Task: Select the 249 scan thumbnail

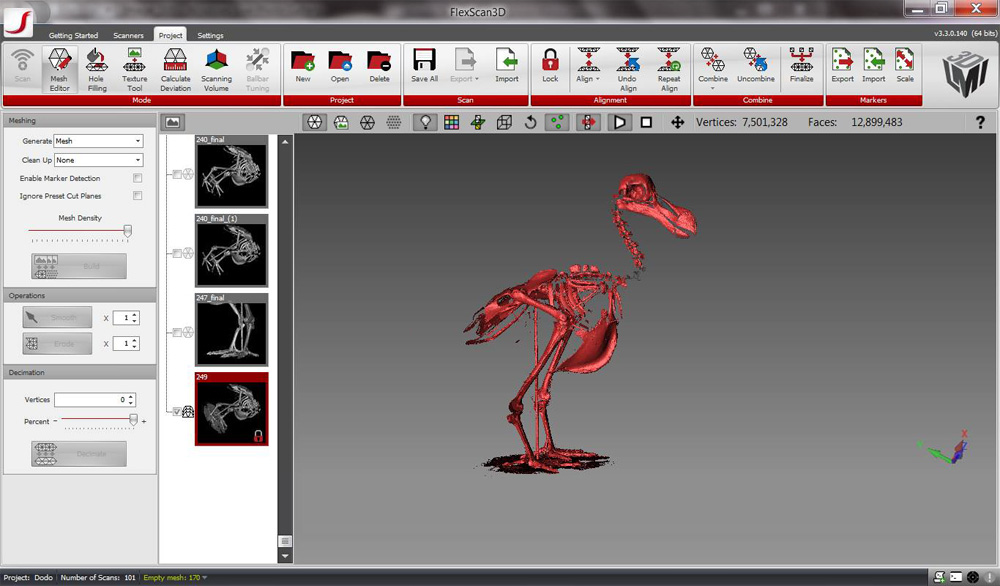Action: click(x=232, y=409)
